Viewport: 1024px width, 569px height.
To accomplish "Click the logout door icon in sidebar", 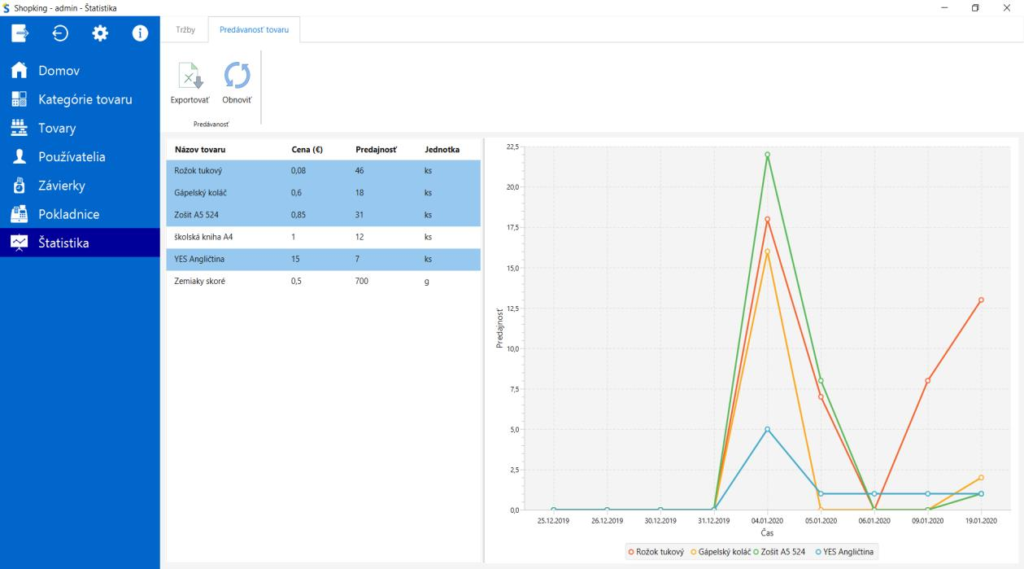I will point(20,33).
